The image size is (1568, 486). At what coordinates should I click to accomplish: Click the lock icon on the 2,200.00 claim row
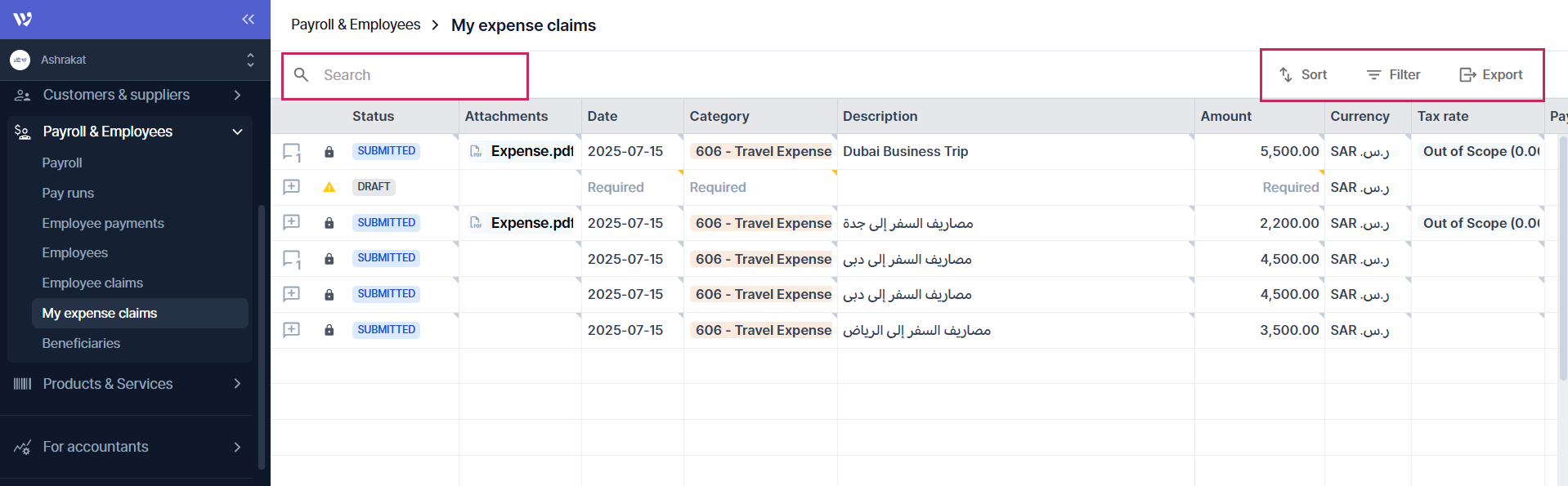[329, 223]
